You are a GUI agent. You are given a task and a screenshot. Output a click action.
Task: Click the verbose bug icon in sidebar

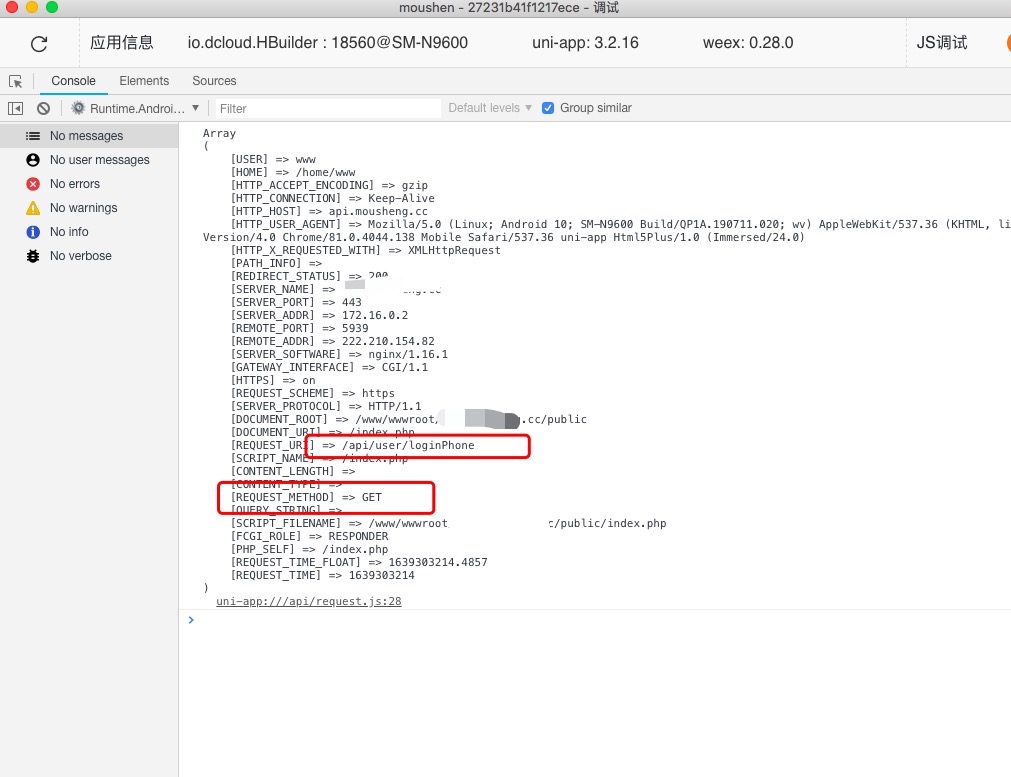pyautogui.click(x=33, y=256)
